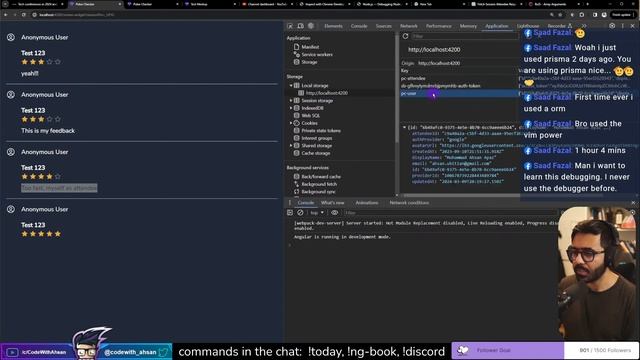Collapse the JSON object preview arrow

click(x=404, y=127)
